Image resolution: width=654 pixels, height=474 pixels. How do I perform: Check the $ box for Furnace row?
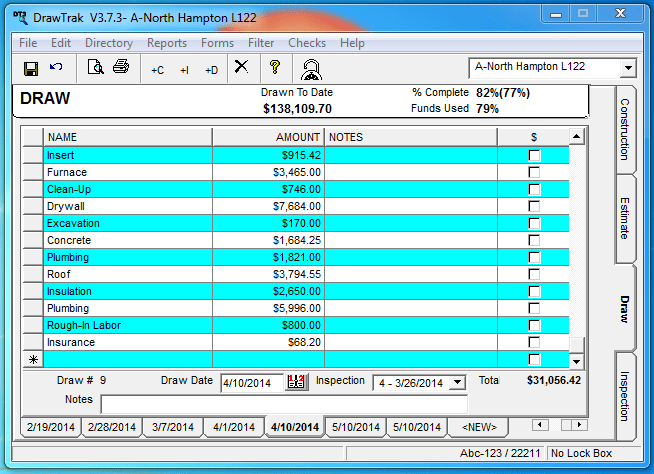pos(534,172)
